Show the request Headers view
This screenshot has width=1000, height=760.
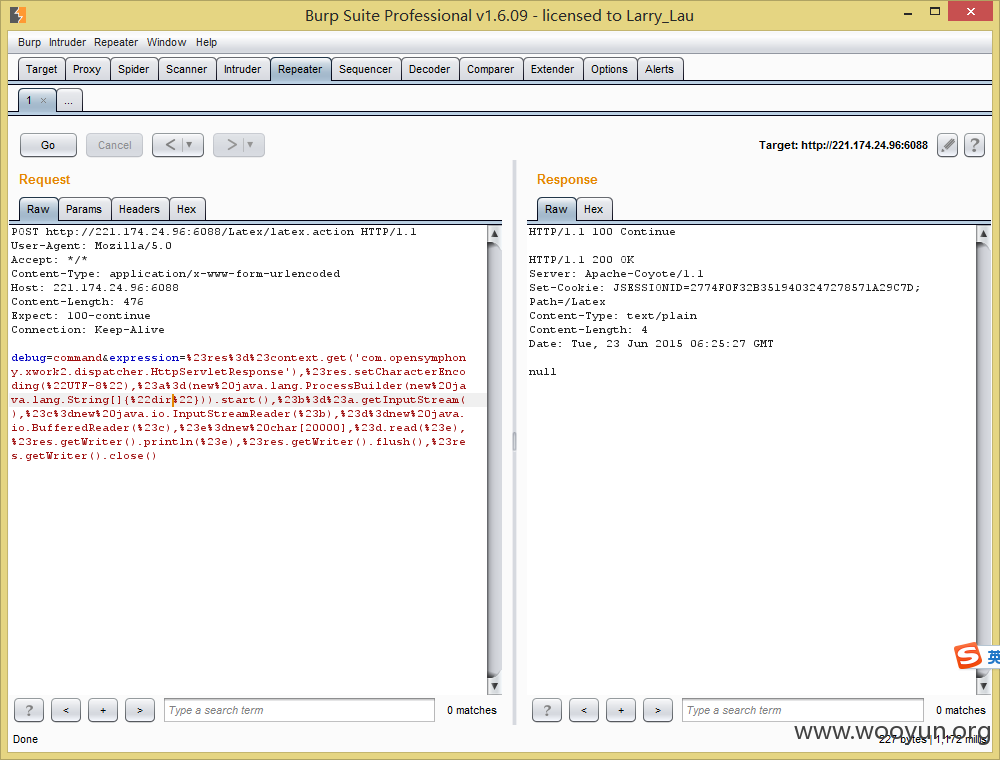point(139,209)
